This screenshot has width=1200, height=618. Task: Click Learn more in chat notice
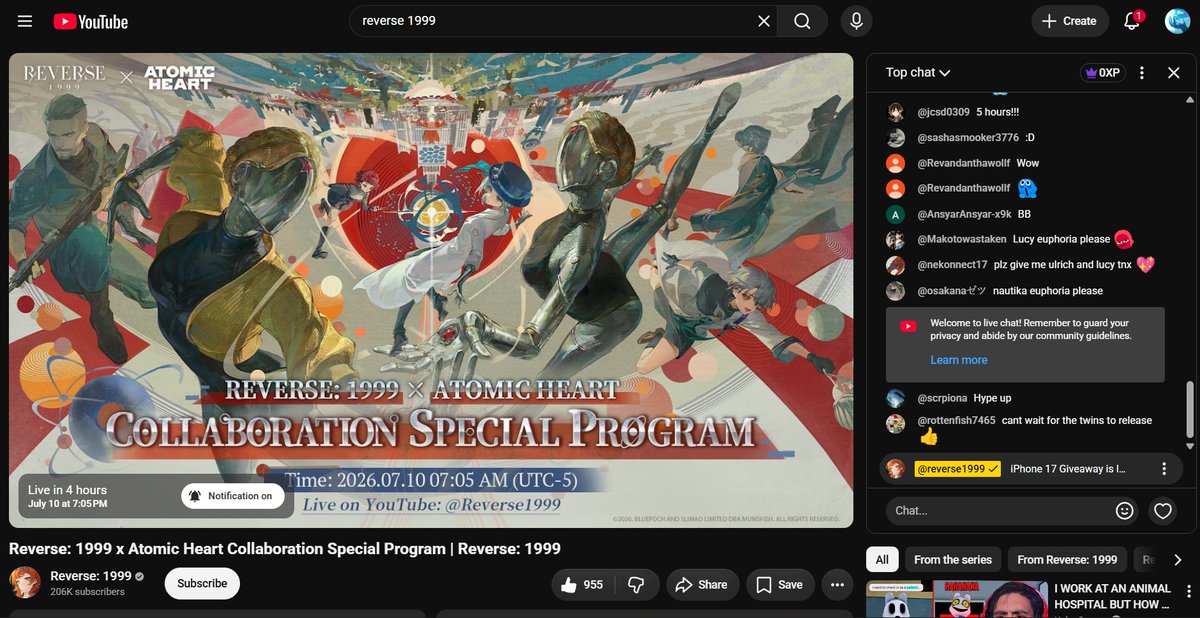(x=958, y=360)
